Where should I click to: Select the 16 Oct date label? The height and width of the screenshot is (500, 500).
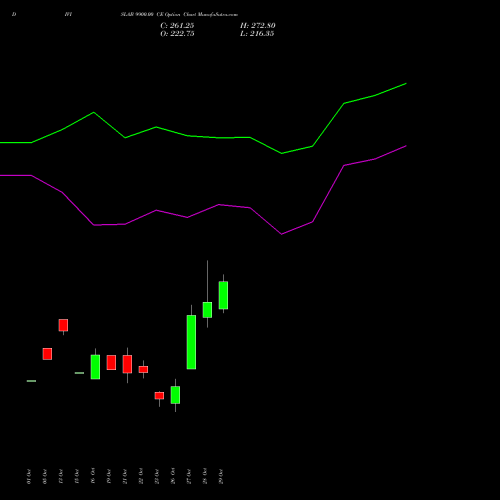click(x=93, y=476)
